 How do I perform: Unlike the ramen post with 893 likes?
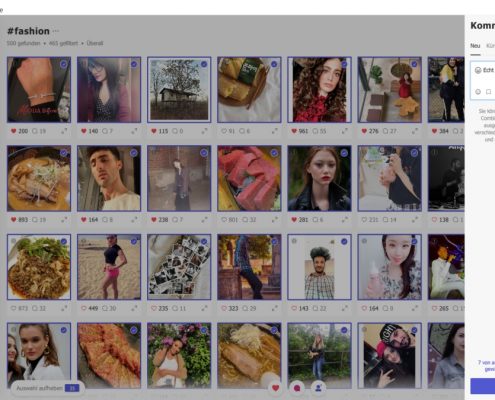pos(14,220)
